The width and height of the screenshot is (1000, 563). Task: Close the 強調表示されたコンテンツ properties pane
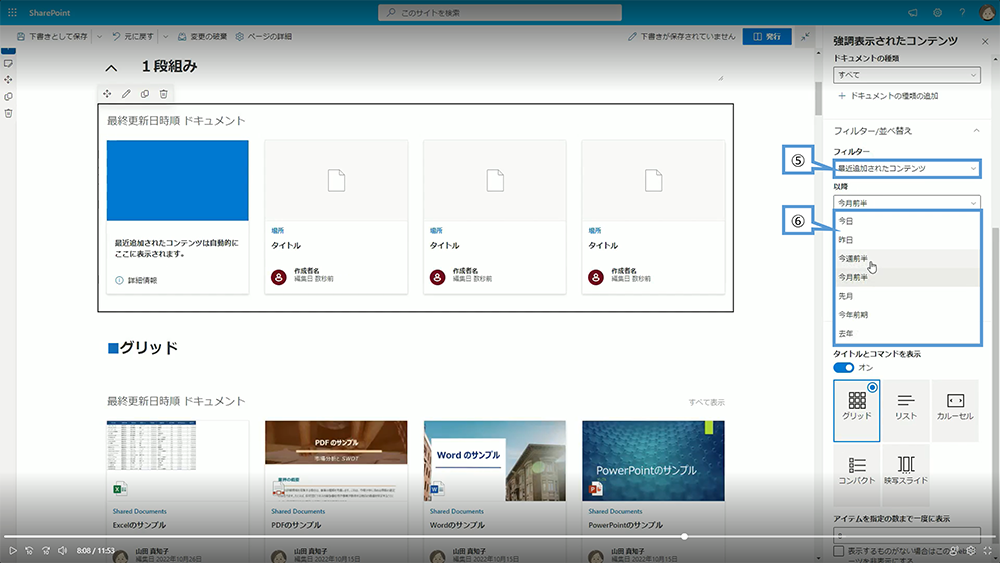[x=985, y=41]
